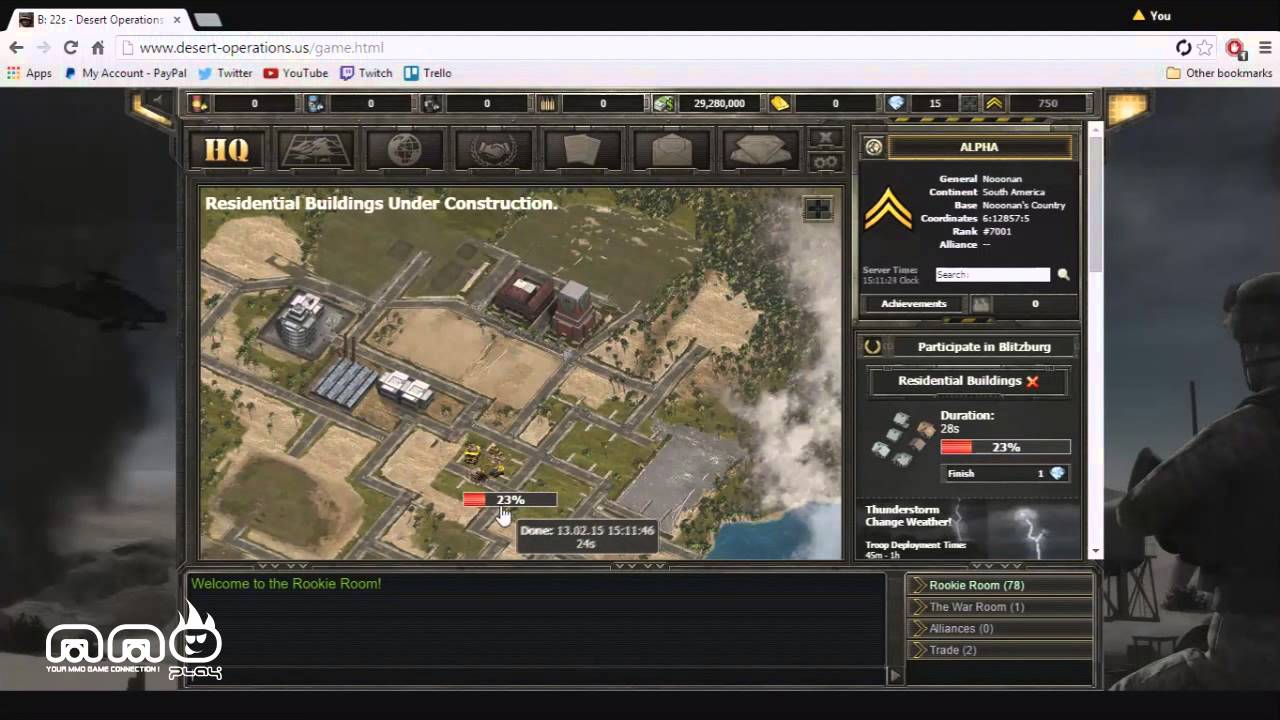Open the Other bookmarks folder

click(x=1219, y=73)
